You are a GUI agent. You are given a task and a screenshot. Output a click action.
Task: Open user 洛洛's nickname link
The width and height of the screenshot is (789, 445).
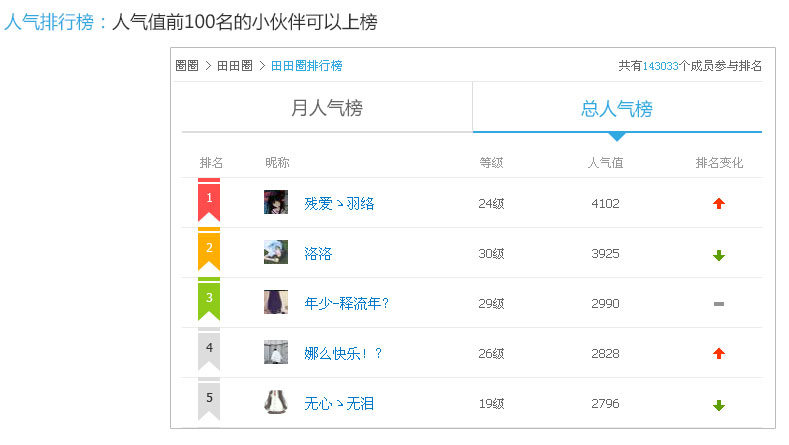pos(318,254)
